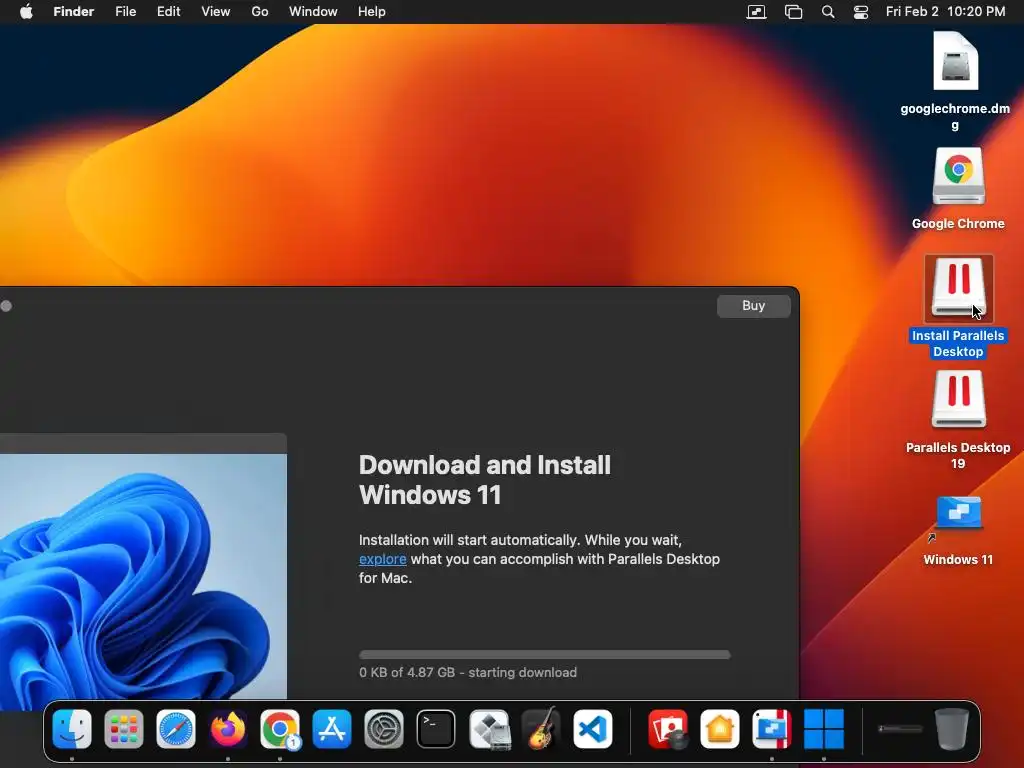1024x768 pixels.
Task: Click the "0 KB of 4.87 GB - starting download" status
Action: pos(468,673)
